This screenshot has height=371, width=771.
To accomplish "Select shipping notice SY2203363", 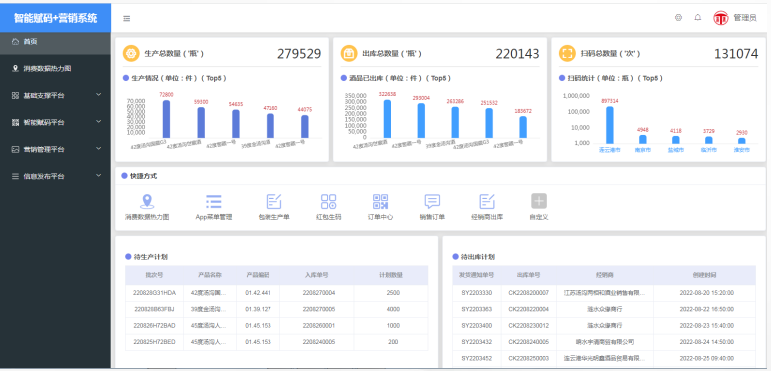I will (476, 309).
